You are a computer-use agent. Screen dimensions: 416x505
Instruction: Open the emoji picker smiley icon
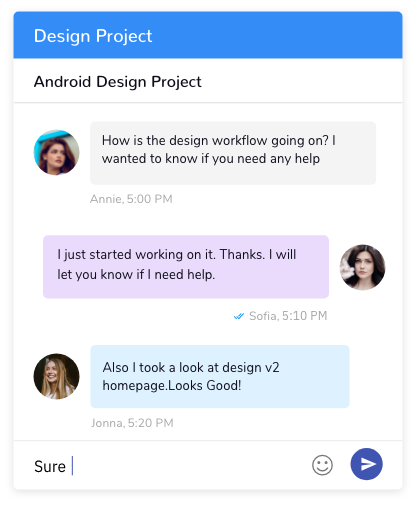322,465
